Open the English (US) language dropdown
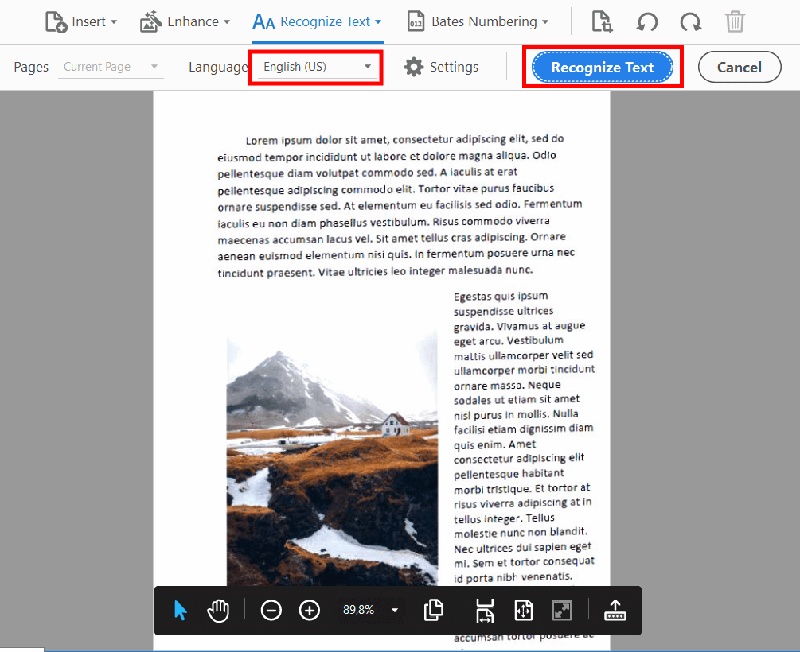 [316, 66]
